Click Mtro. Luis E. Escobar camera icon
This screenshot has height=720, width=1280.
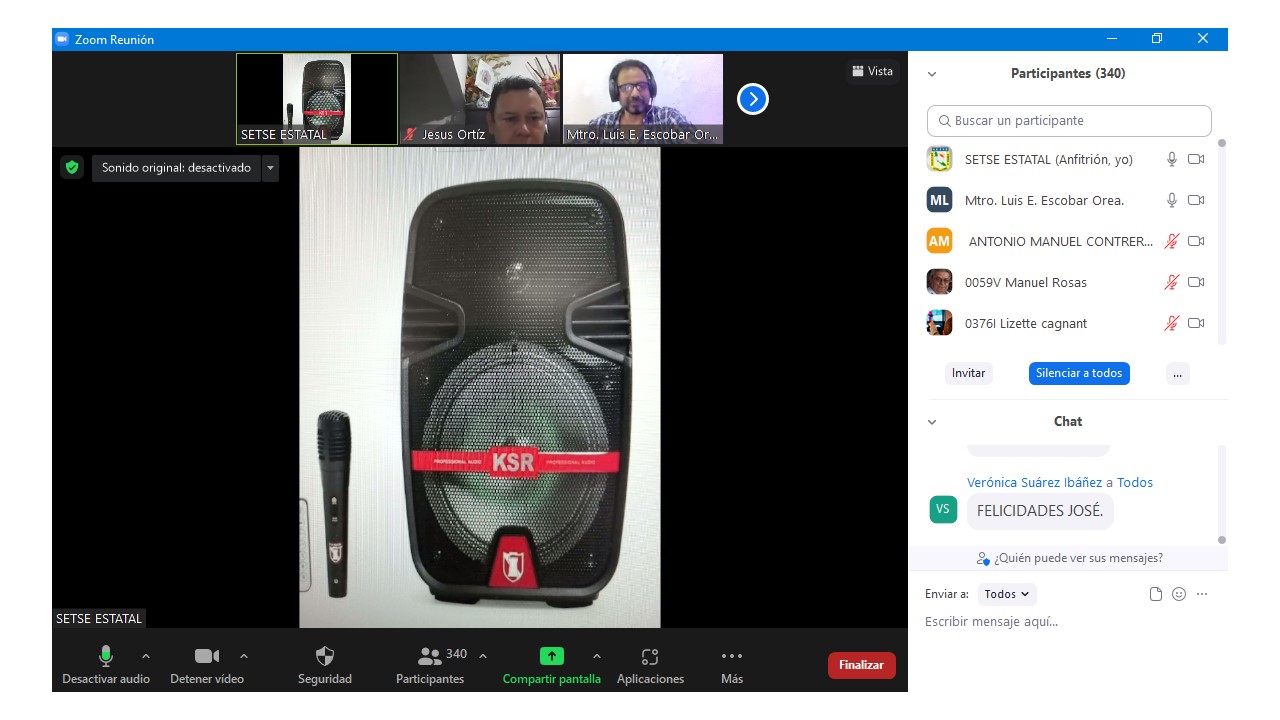point(1196,200)
